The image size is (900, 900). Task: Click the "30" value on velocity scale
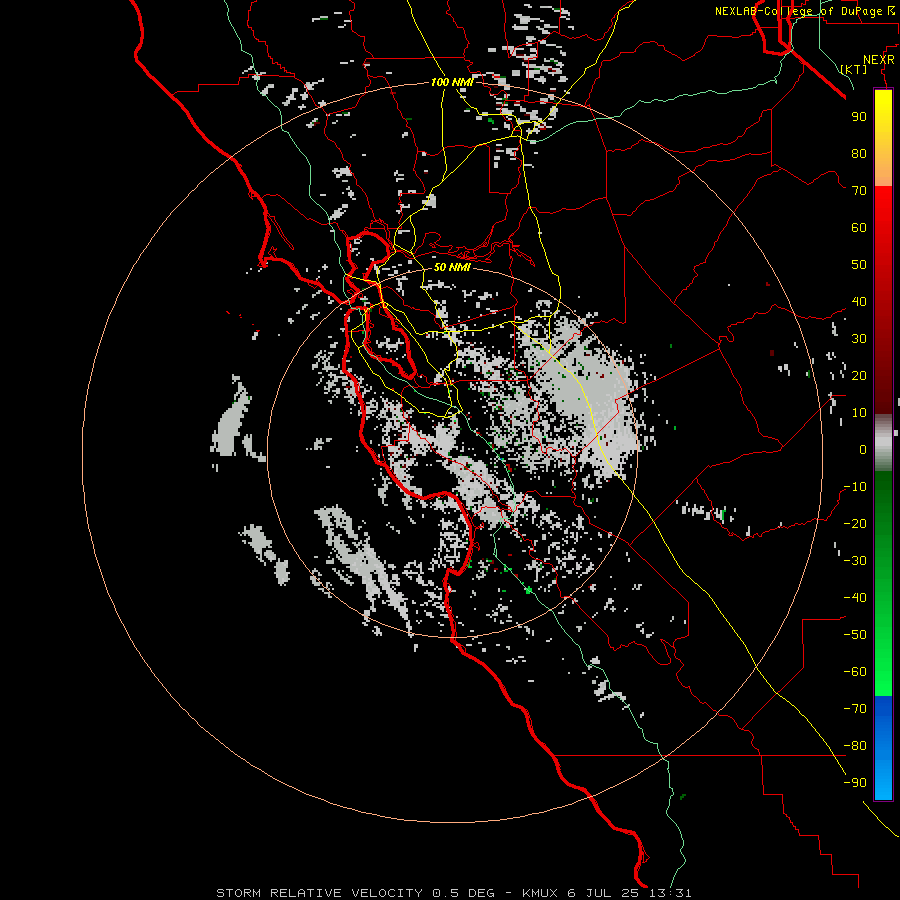point(859,339)
